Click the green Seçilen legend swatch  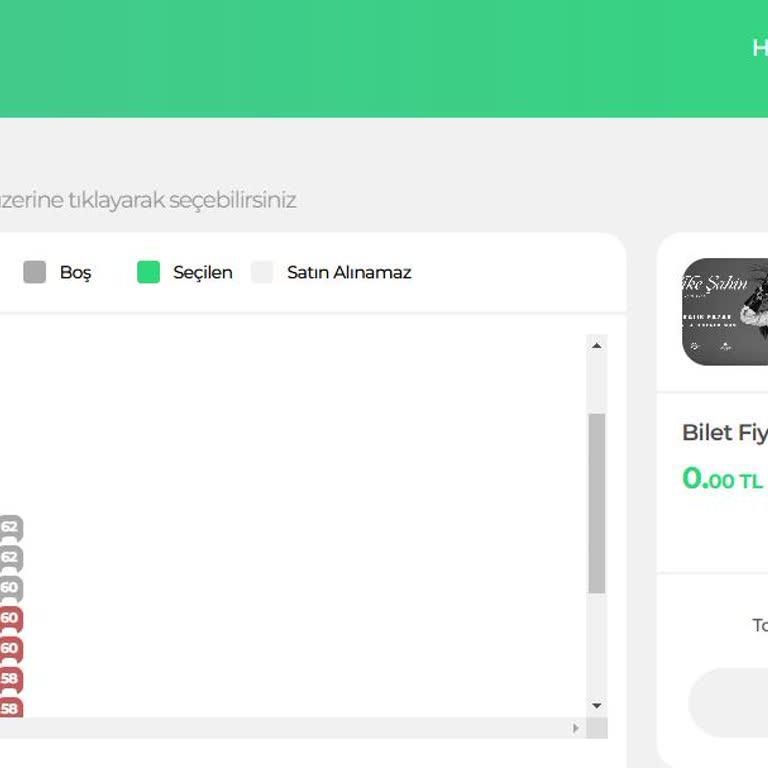(x=148, y=272)
